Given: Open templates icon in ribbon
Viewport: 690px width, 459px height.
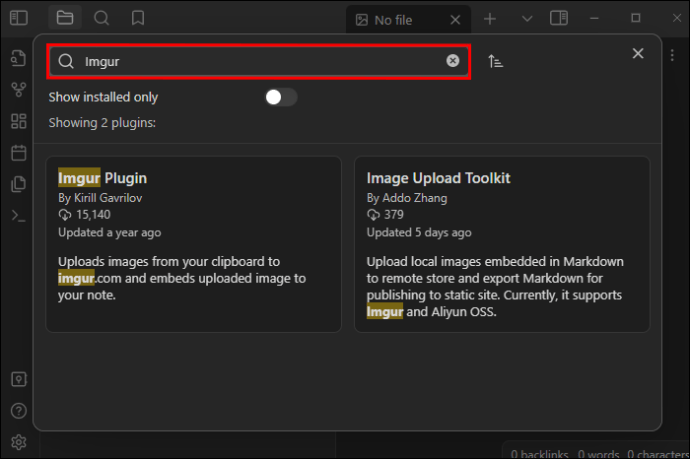Looking at the screenshot, I should [18, 184].
